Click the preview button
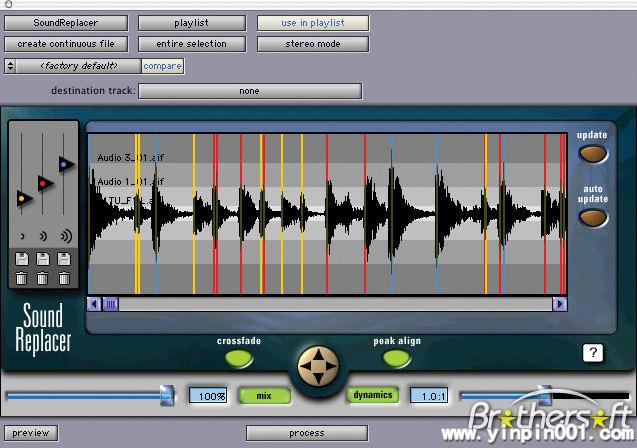 tap(30, 433)
